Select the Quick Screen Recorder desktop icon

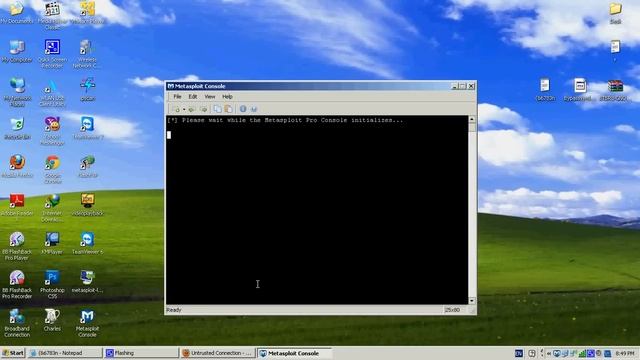point(52,53)
